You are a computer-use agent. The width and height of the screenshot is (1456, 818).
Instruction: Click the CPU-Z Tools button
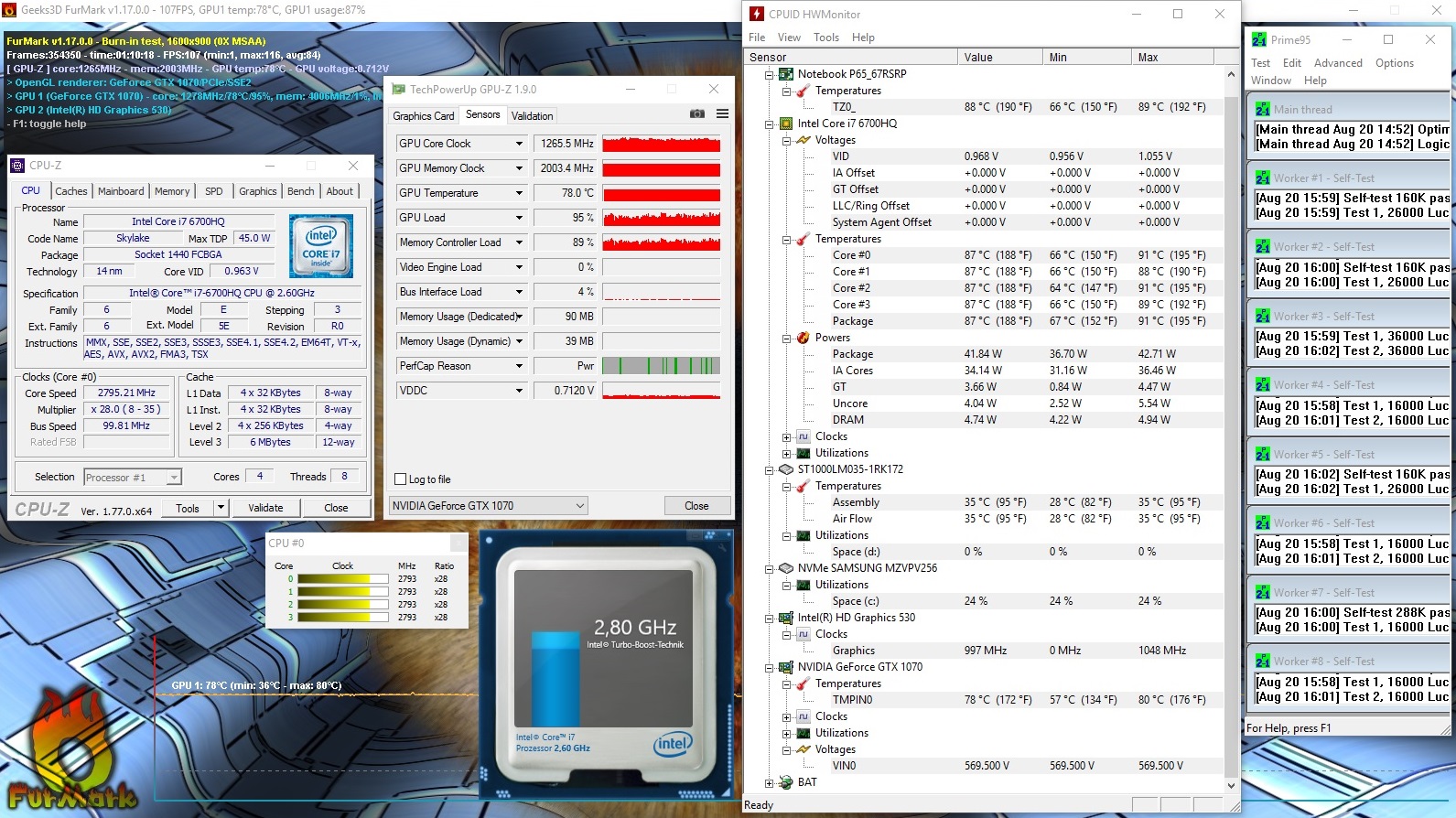(x=188, y=508)
